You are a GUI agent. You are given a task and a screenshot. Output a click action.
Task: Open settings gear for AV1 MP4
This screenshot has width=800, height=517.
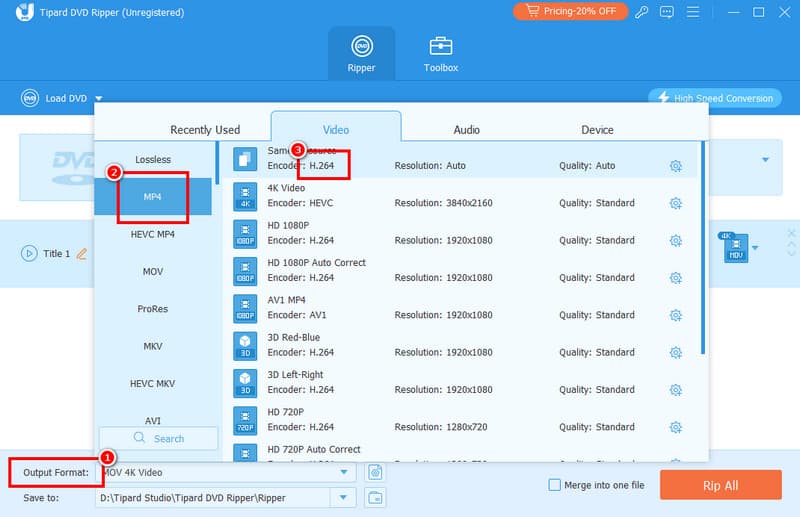click(x=676, y=315)
